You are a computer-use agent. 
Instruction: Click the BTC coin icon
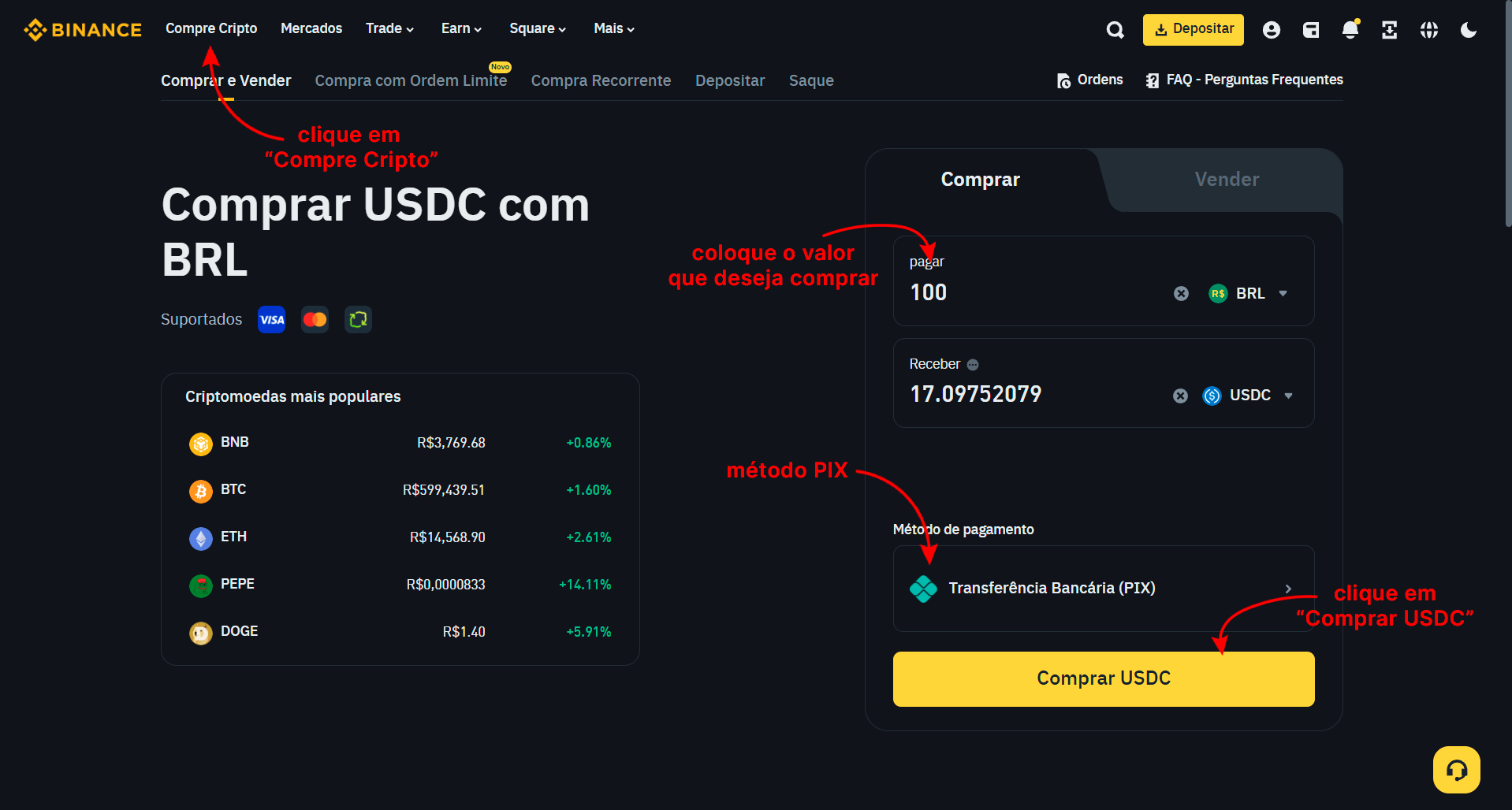(x=201, y=491)
